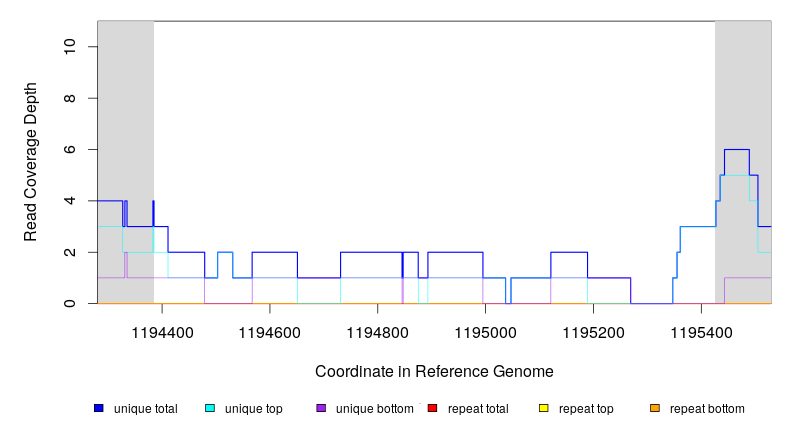Select the yellow repeat top legend swatch
The width and height of the screenshot is (792, 432).
[x=544, y=408]
